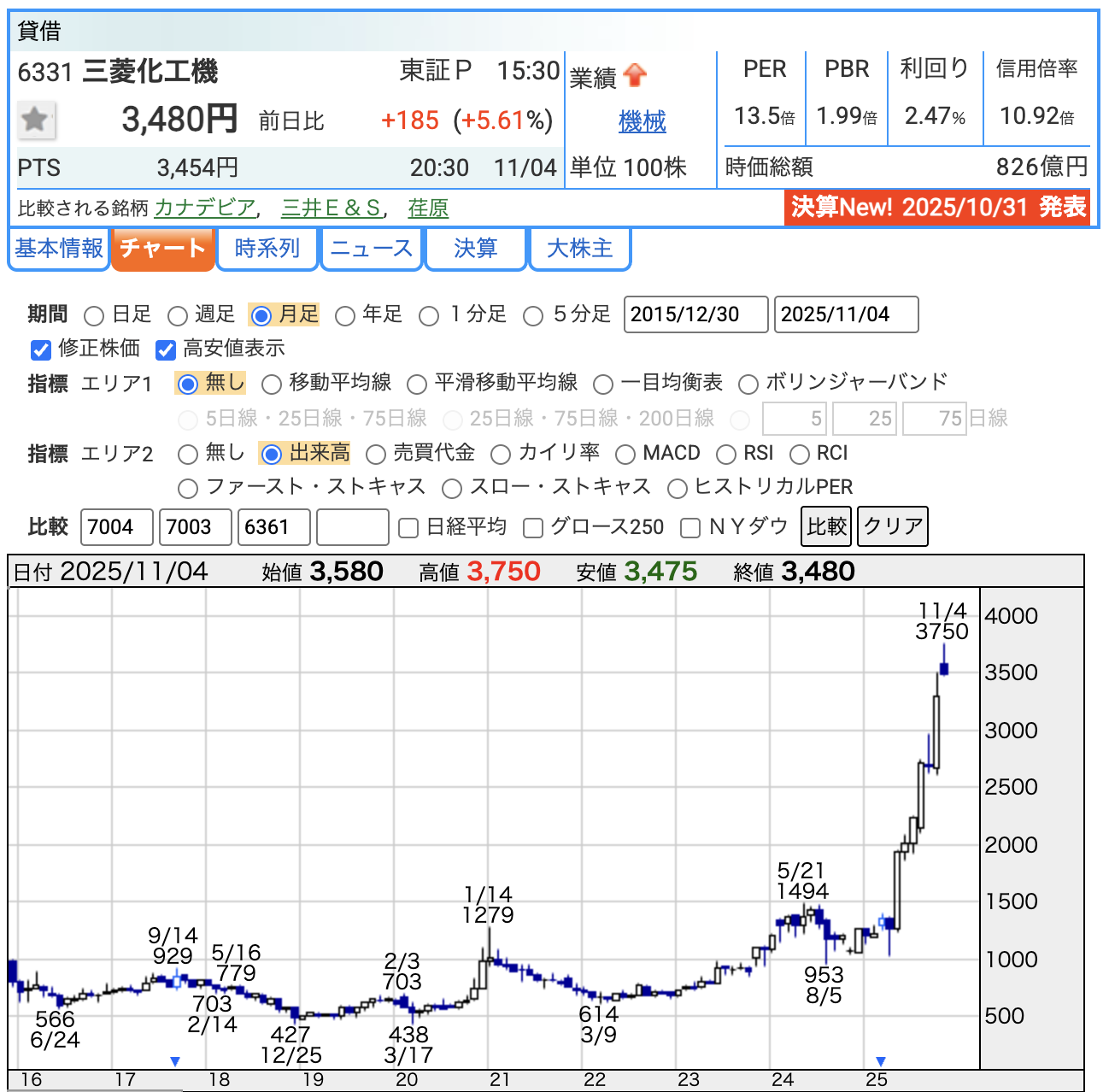The height and width of the screenshot is (1092, 1109).
Task: Click the start date field 2015/12/30
Action: pyautogui.click(x=695, y=314)
